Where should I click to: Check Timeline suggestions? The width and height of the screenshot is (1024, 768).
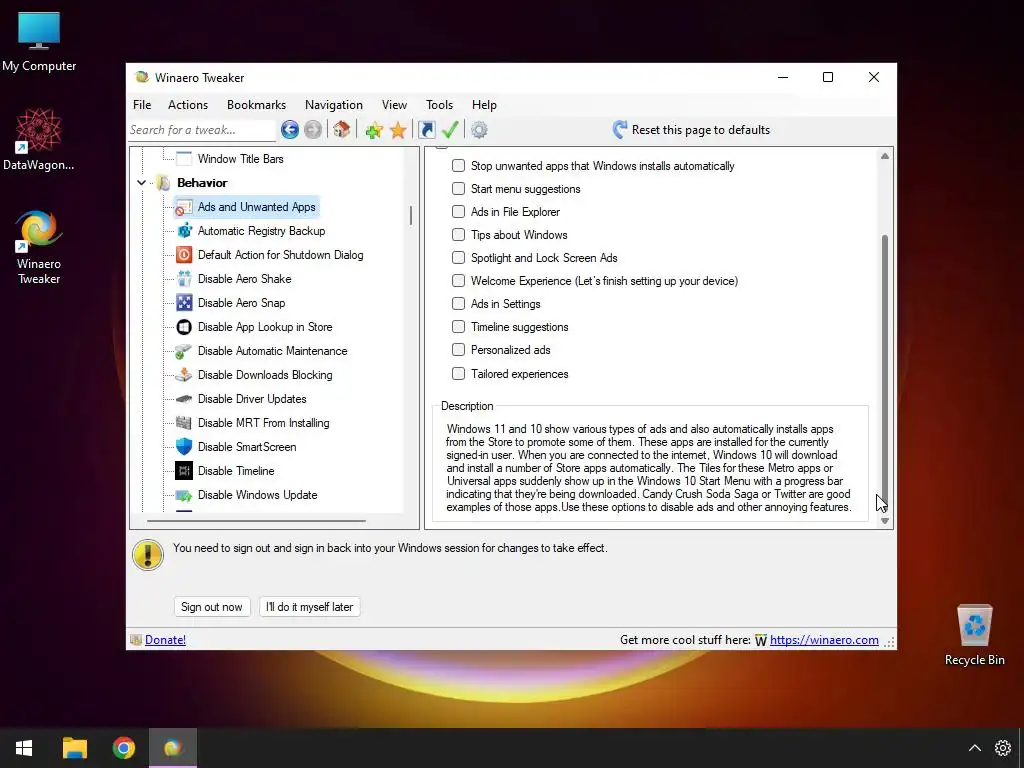pyautogui.click(x=458, y=327)
